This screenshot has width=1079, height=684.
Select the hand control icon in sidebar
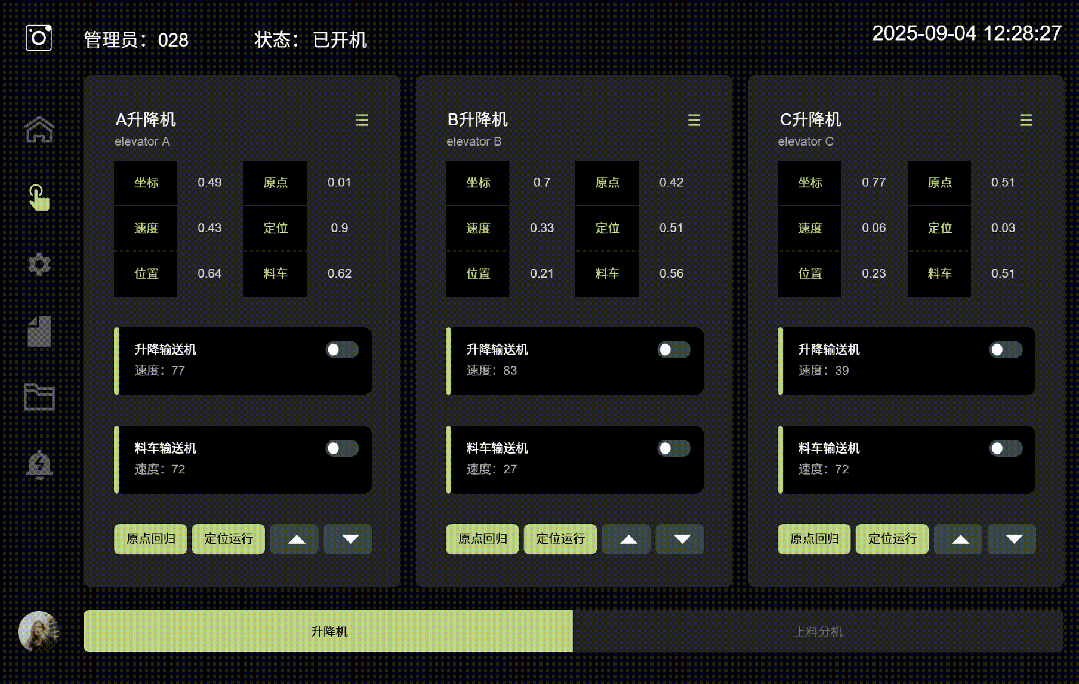(38, 196)
